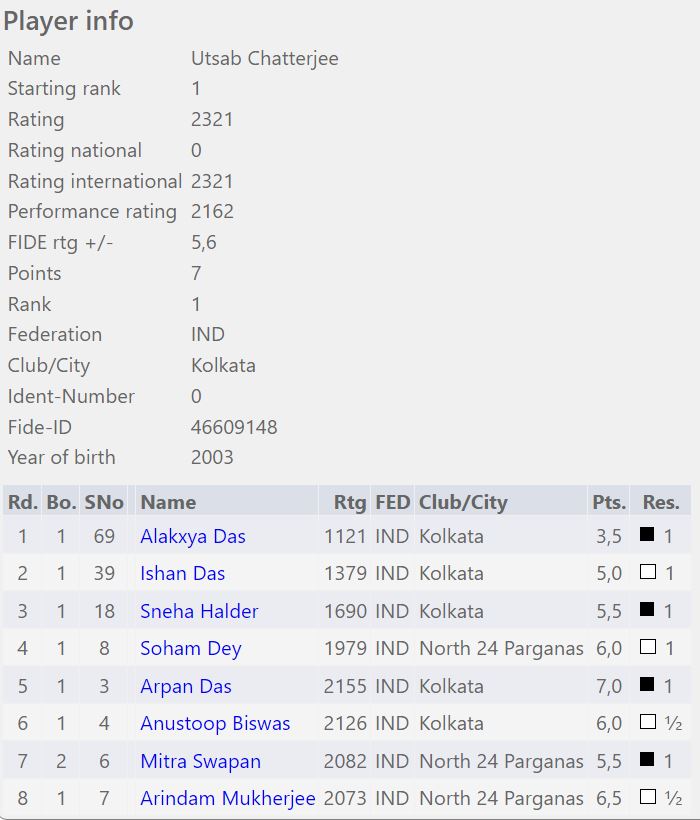Click the black square icon in round 1
700x820 pixels.
[647, 535]
